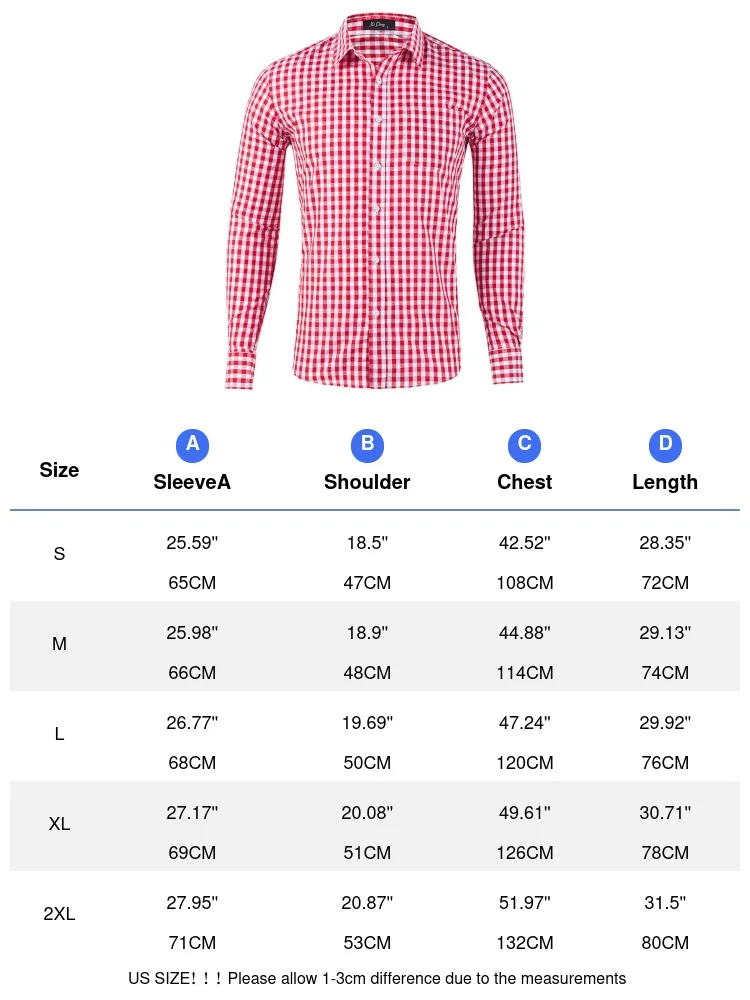Viewport: 750px width, 1000px height.
Task: Click the XL size row label
Action: [x=59, y=824]
